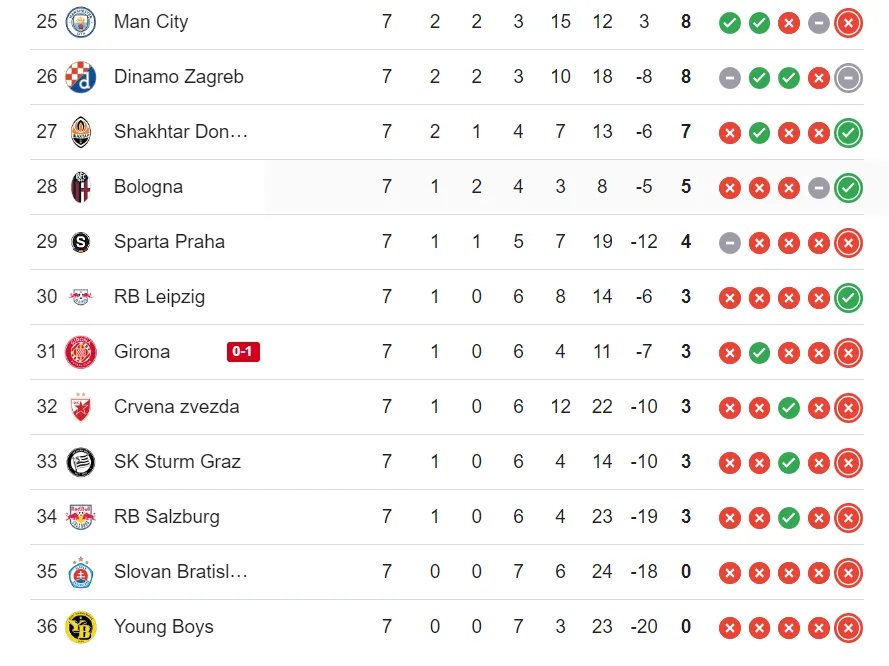The height and width of the screenshot is (666, 889).
Task: Open the Slovan Bratislava team link
Action: [x=180, y=572]
